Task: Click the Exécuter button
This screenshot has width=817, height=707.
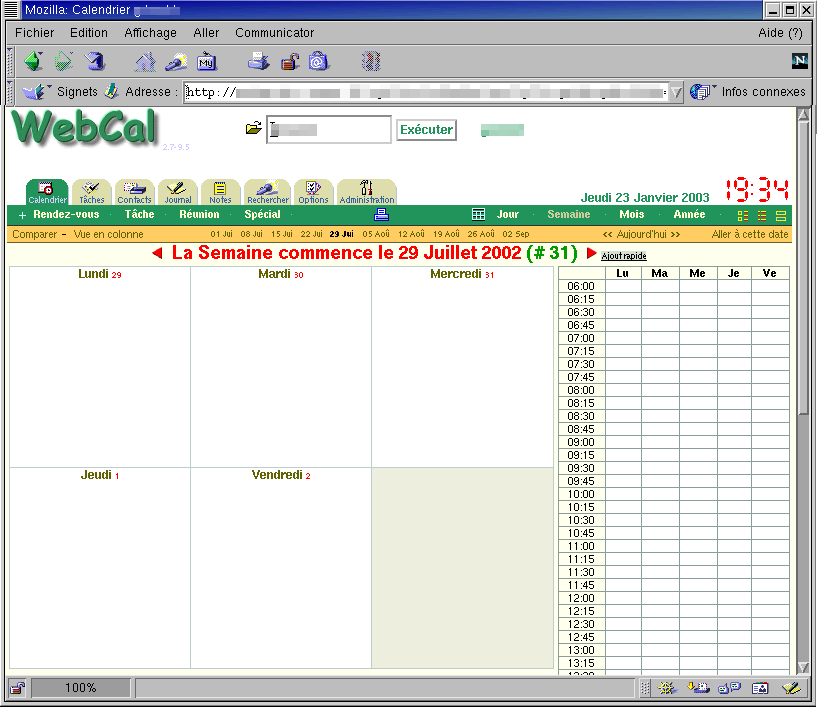Action: point(426,130)
